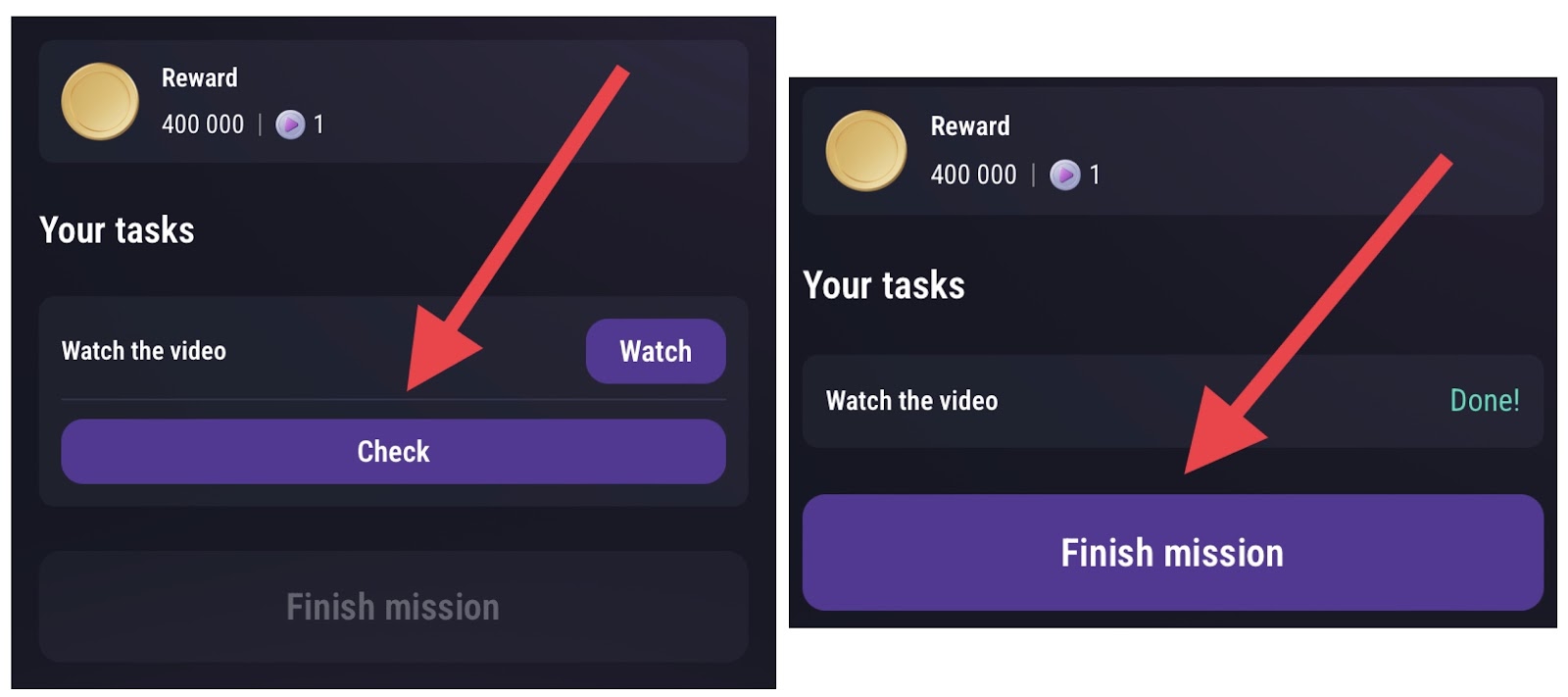
Task: Click the gold coin in the Done! screenshot
Action: 866,151
